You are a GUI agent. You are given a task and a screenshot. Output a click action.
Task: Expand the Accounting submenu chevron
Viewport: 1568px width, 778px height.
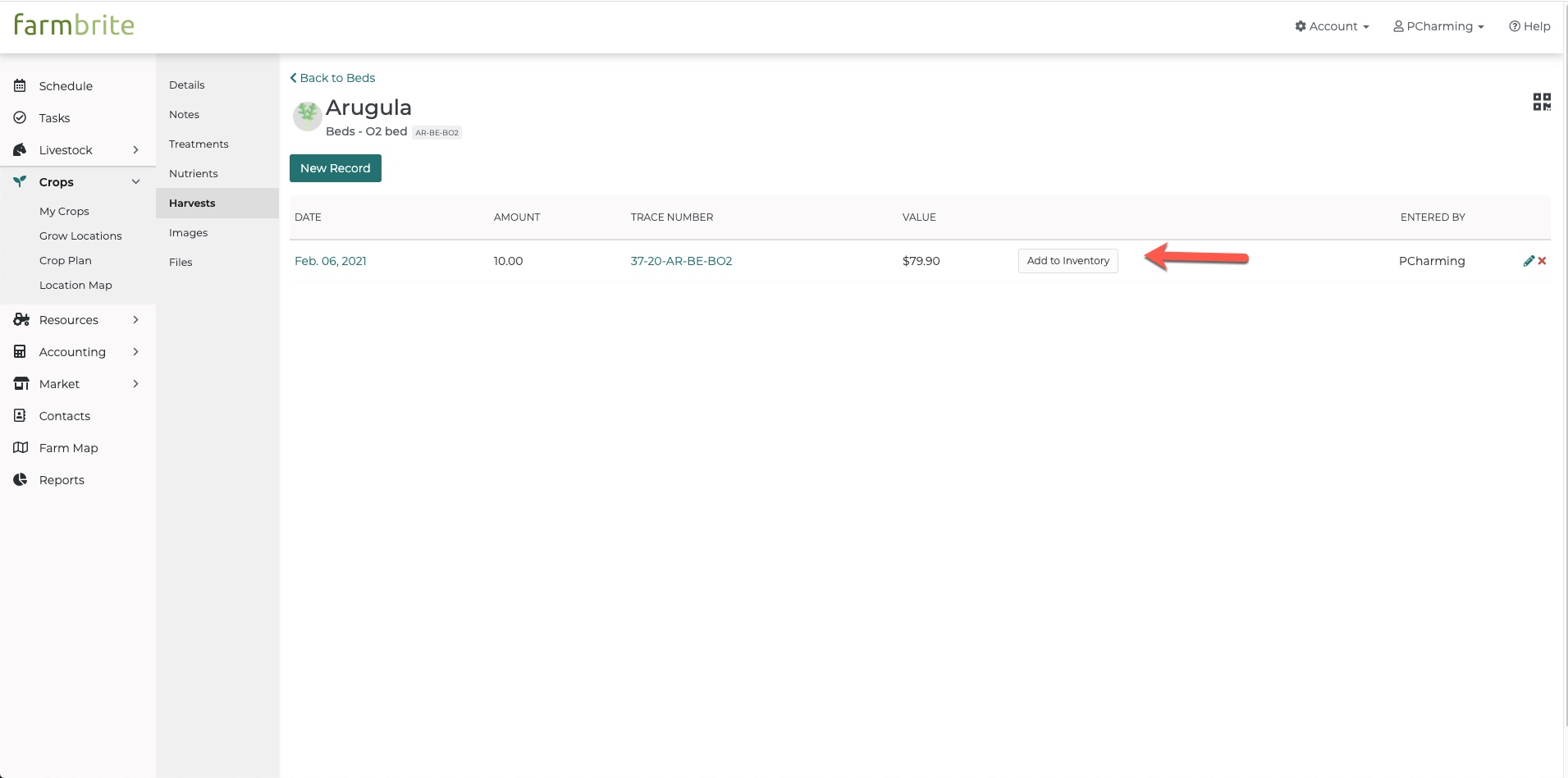pos(136,351)
